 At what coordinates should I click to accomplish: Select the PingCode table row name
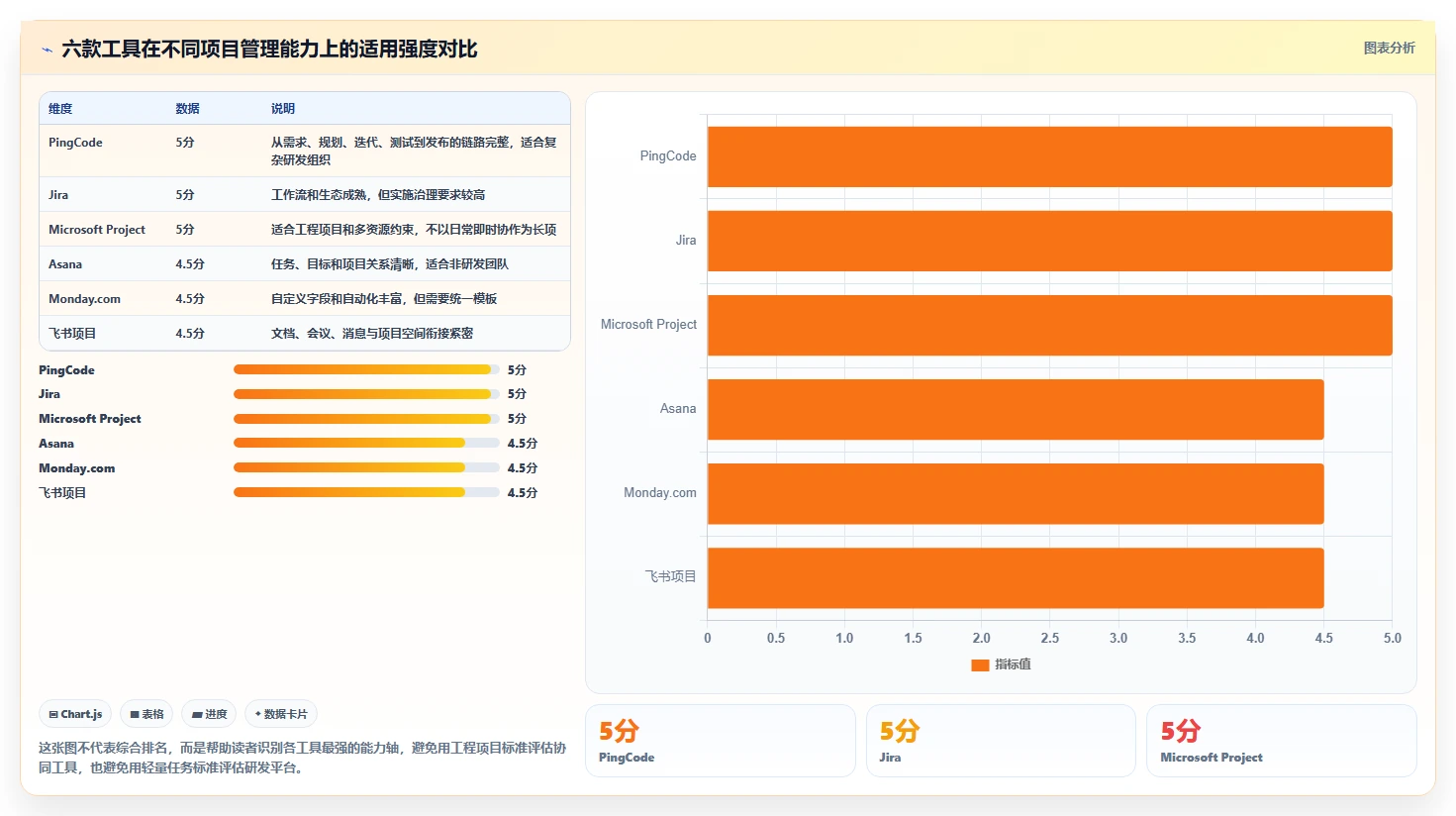pyautogui.click(x=75, y=143)
